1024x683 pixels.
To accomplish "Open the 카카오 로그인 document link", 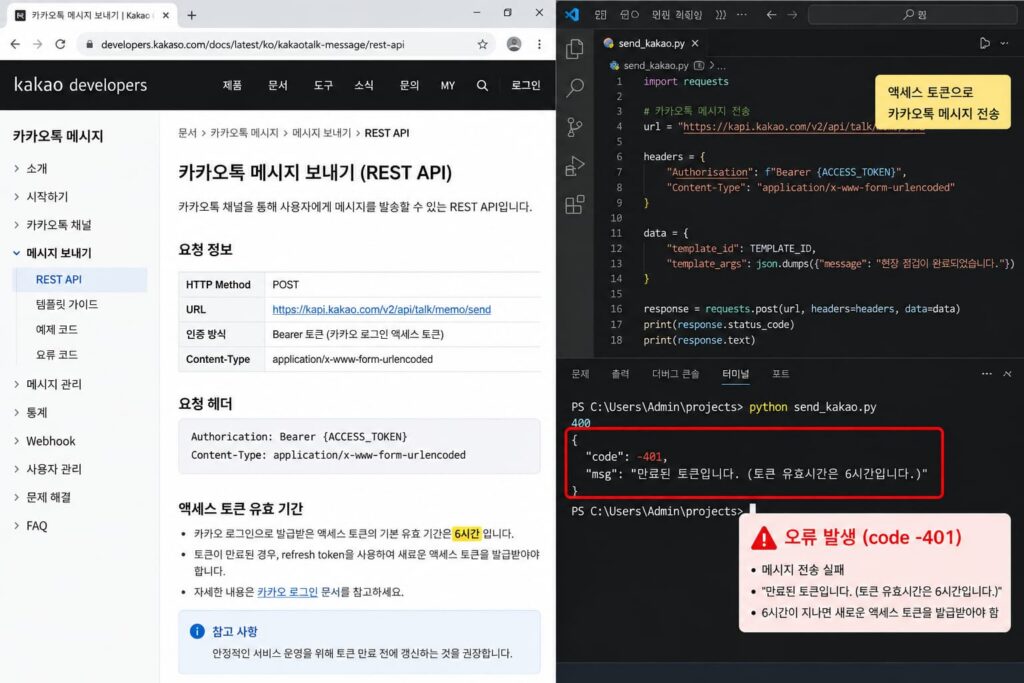I will (x=287, y=592).
